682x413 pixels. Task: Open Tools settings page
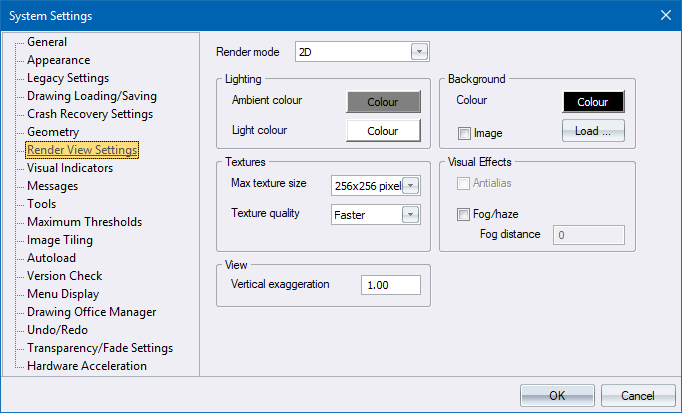pyautogui.click(x=42, y=204)
